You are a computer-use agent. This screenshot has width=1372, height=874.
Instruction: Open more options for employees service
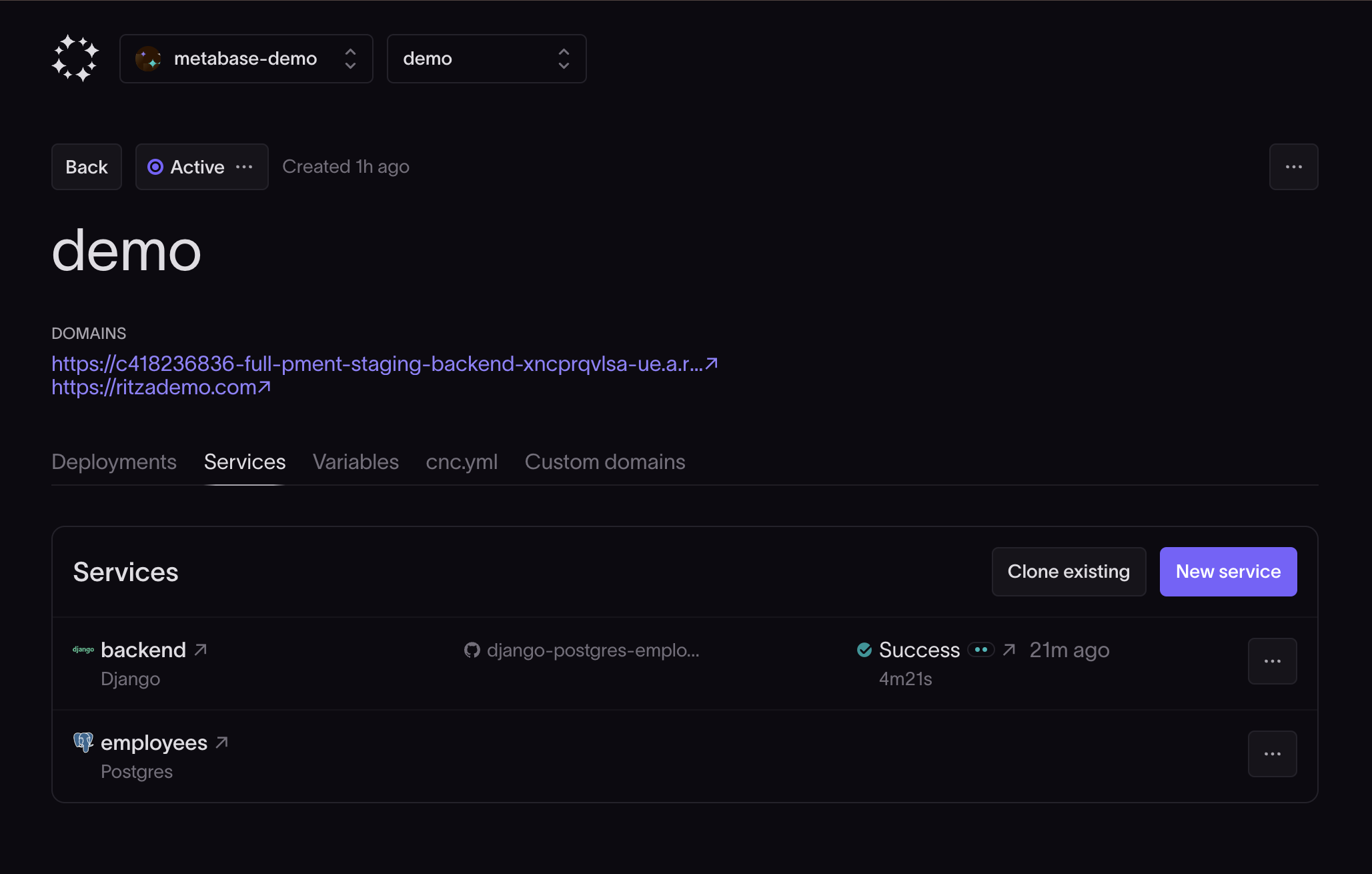click(x=1273, y=754)
